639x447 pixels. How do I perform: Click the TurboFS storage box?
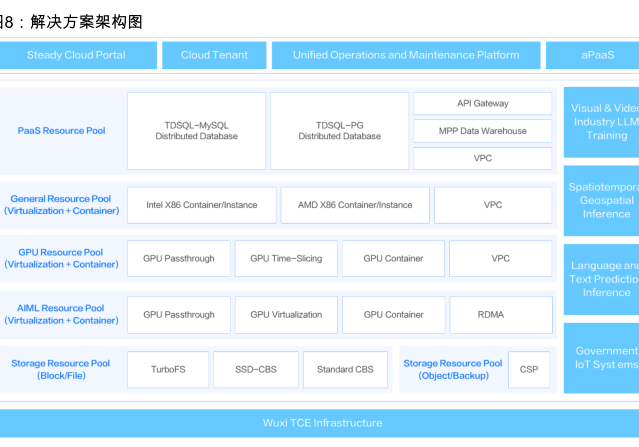click(x=168, y=369)
